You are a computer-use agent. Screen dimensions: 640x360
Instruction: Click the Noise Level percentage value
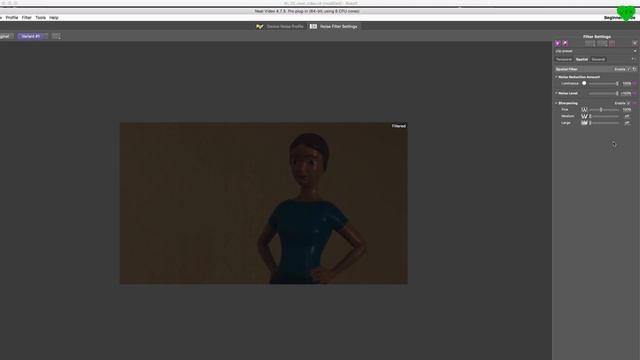coord(626,93)
